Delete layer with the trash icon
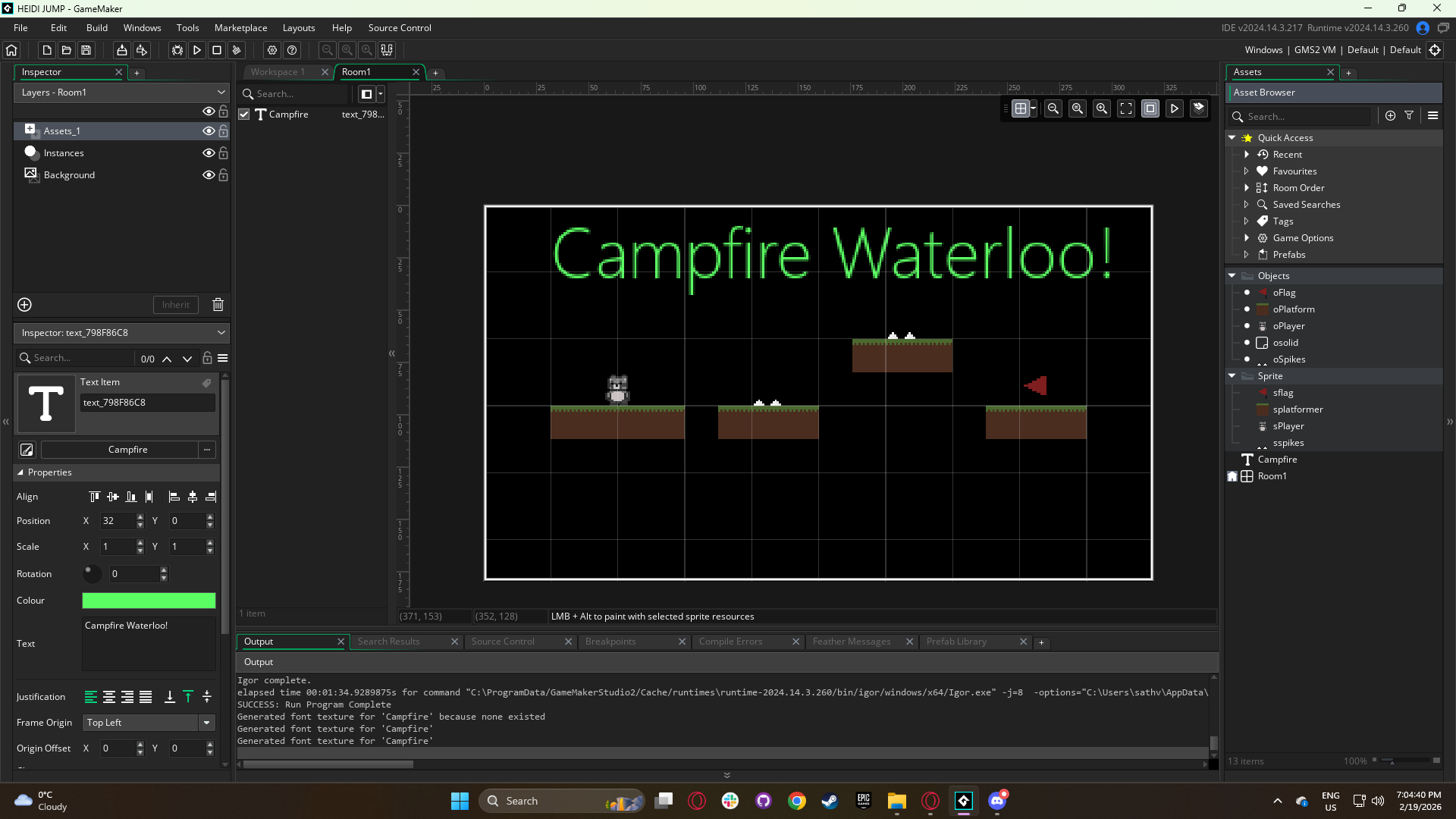This screenshot has width=1456, height=819. (x=218, y=305)
